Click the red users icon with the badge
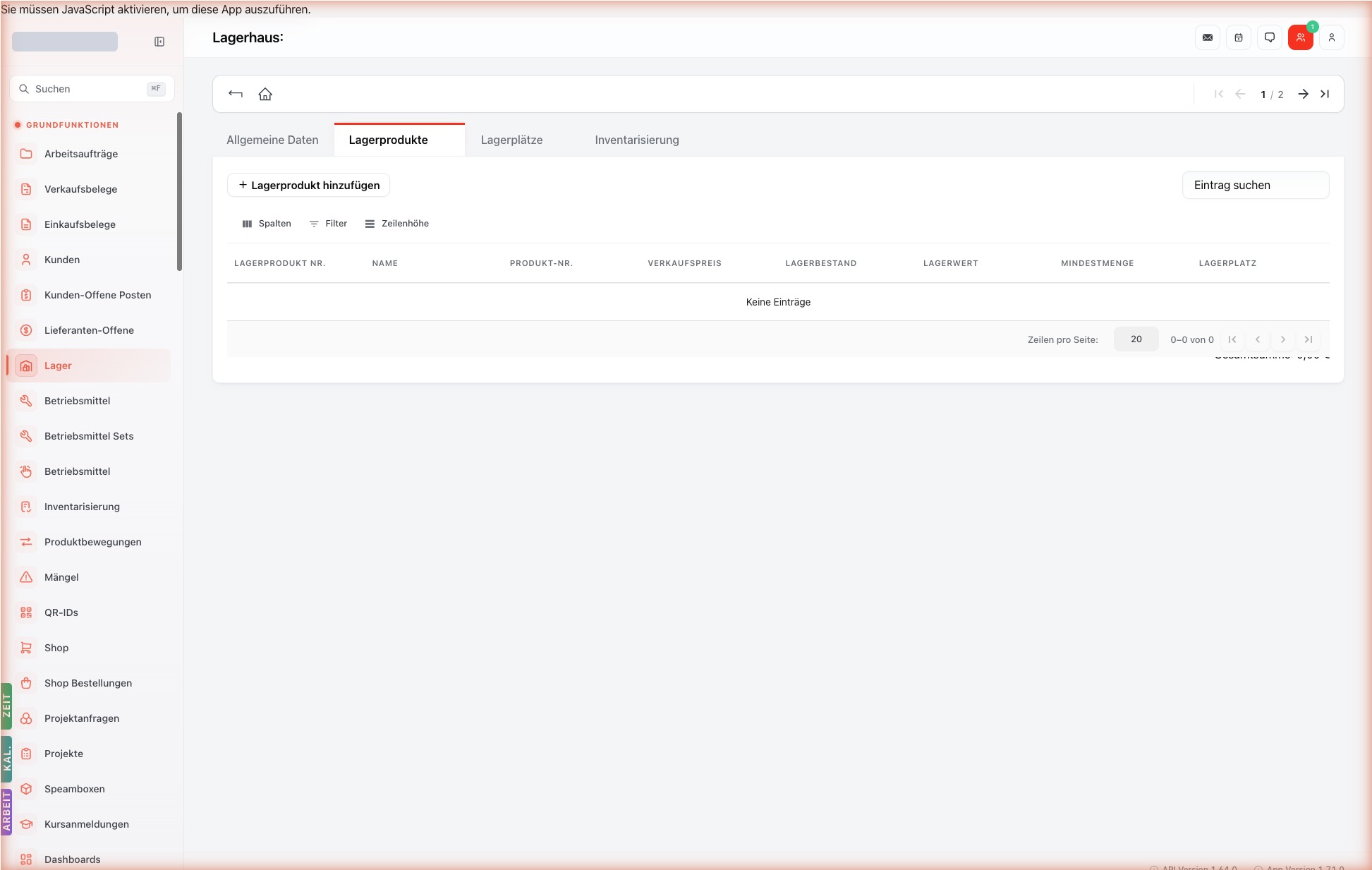Viewport: 1372px width, 870px height. click(1301, 37)
